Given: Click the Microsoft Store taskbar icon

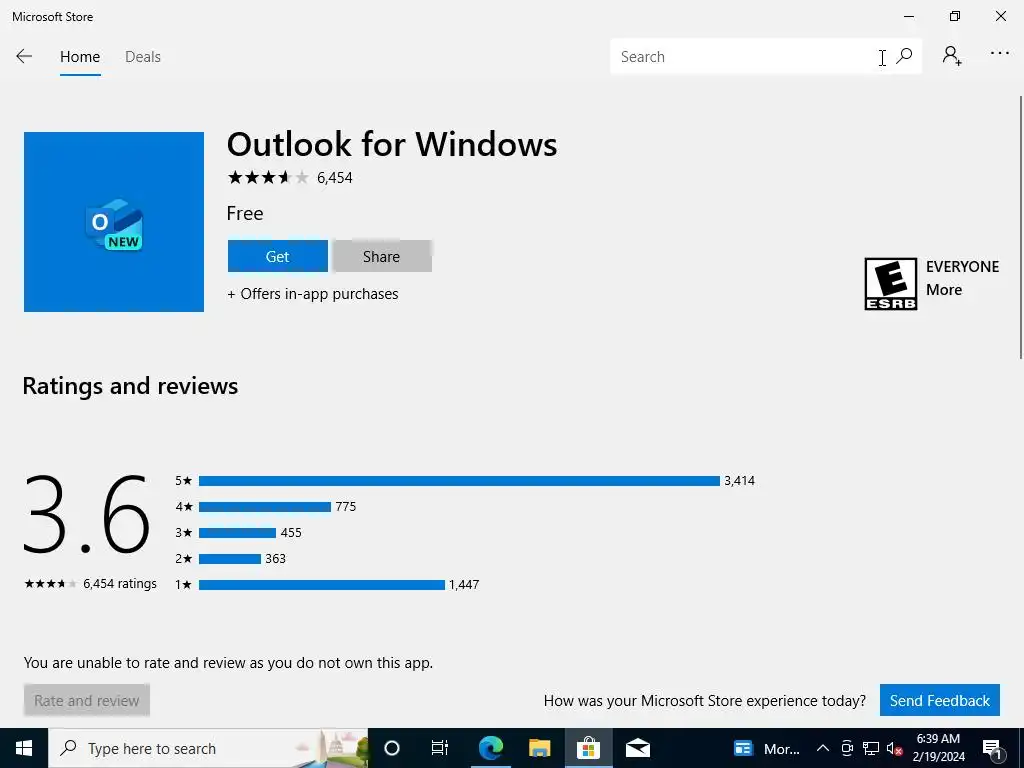Looking at the screenshot, I should click(588, 748).
